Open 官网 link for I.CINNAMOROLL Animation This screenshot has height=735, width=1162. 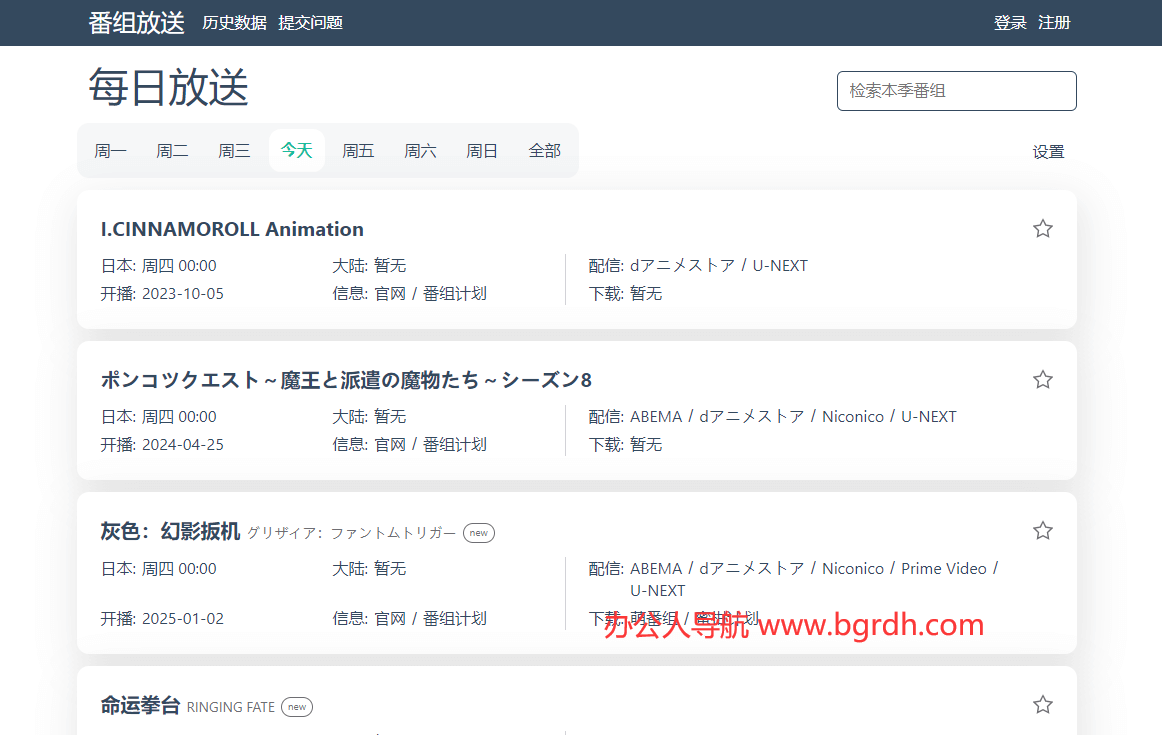pos(390,294)
